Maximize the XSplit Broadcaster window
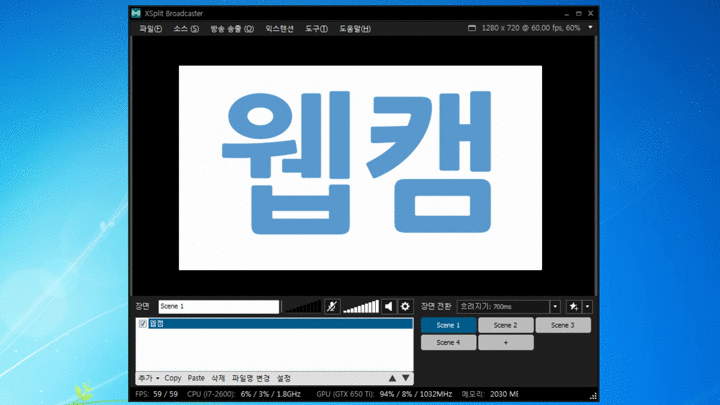 (579, 14)
